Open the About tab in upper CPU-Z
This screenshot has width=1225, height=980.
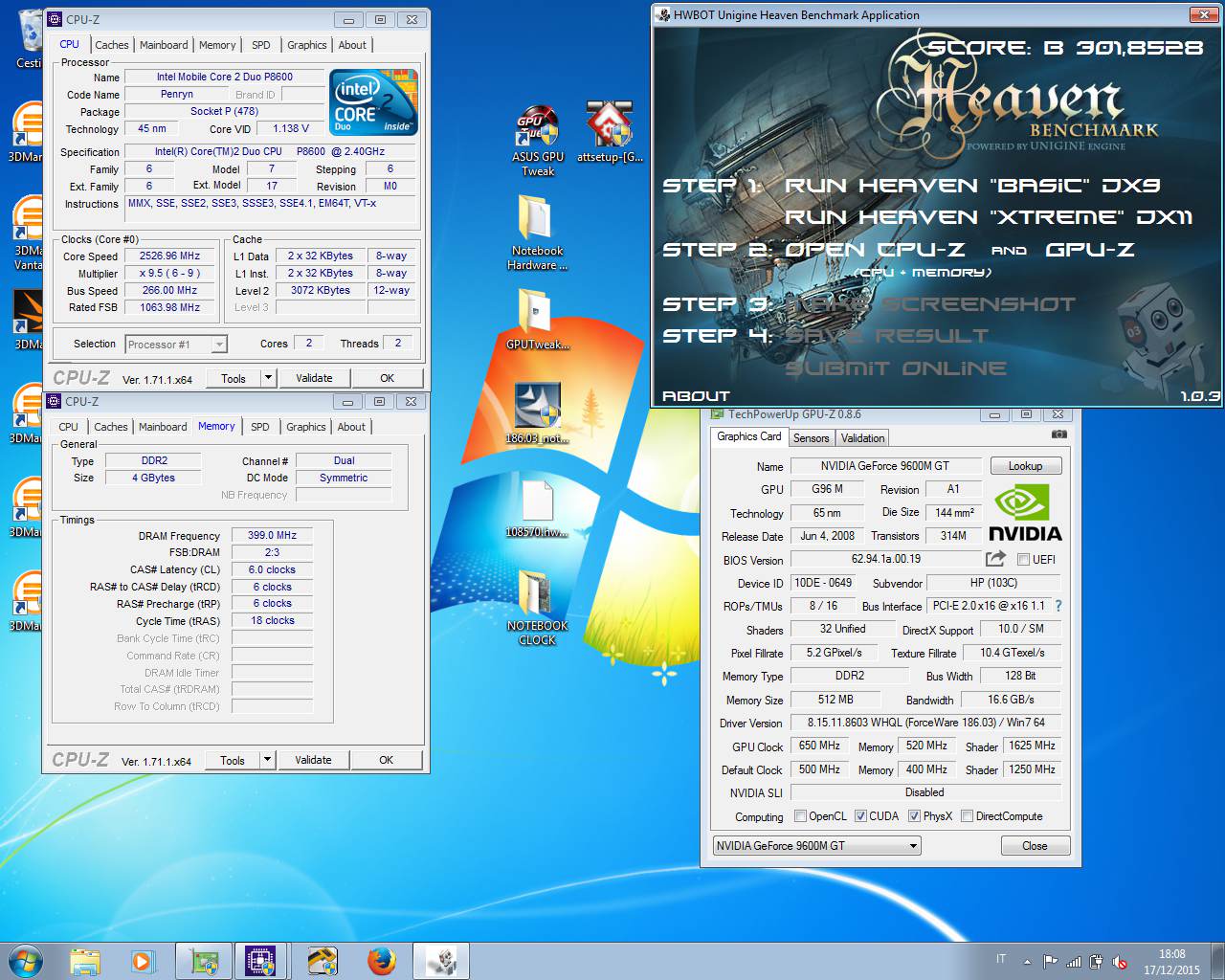click(352, 45)
